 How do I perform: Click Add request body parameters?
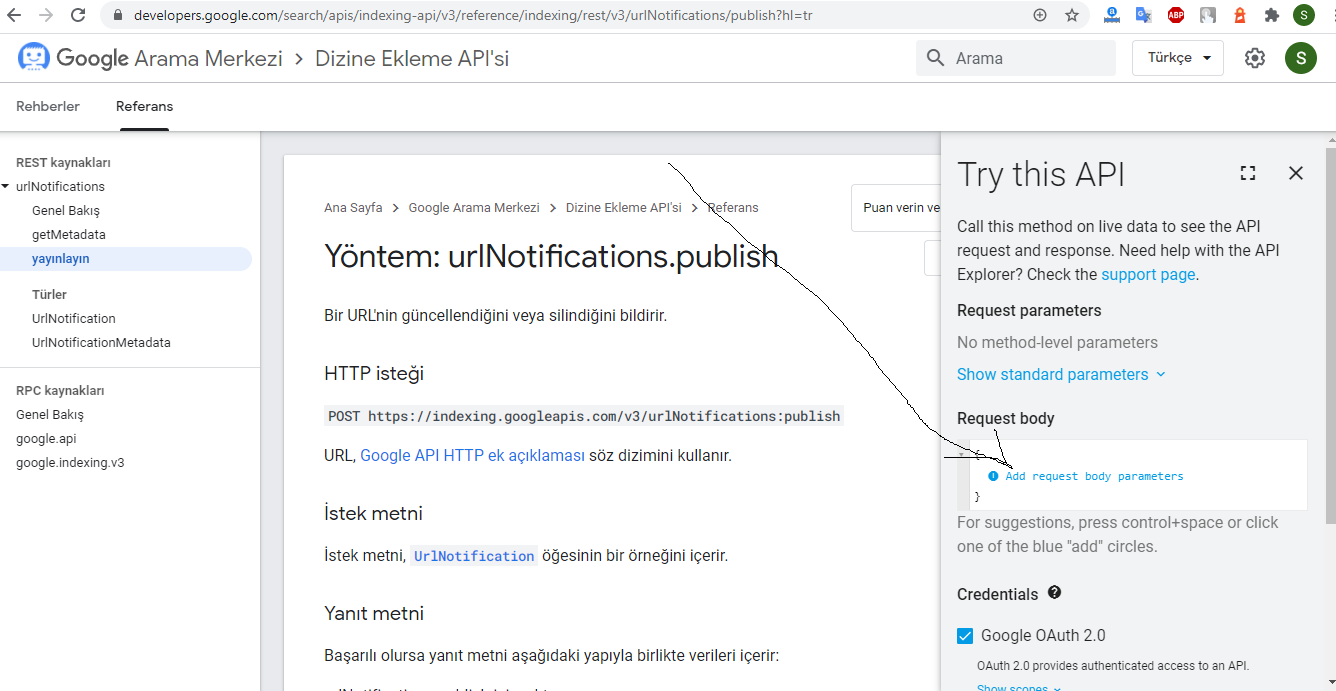coord(1094,476)
